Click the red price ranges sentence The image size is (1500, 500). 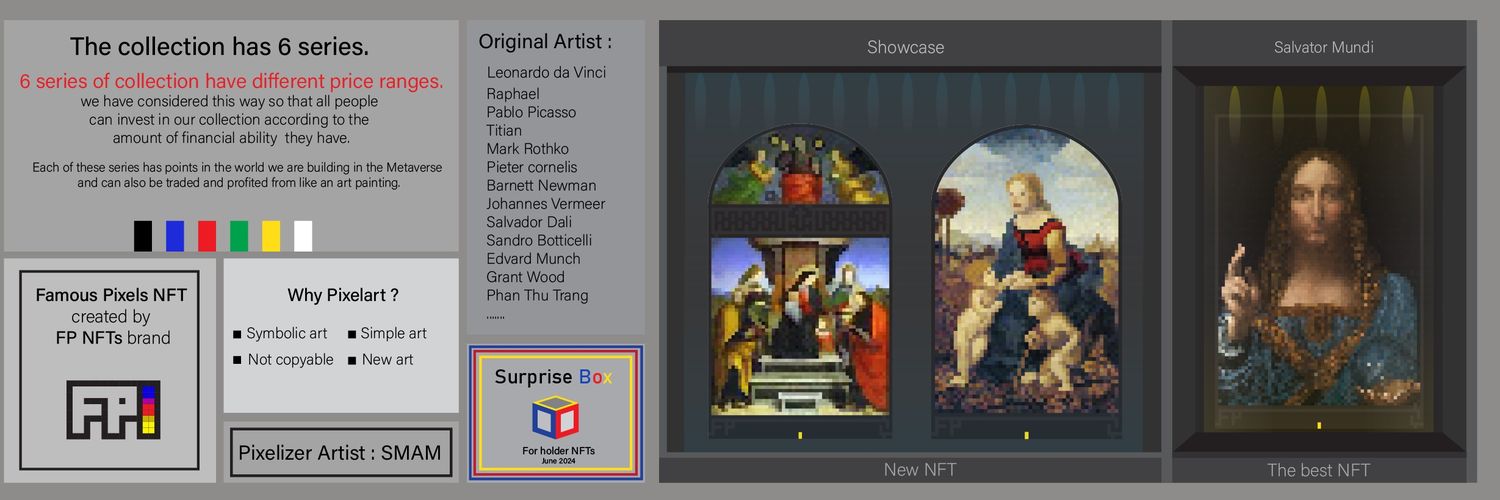tap(231, 81)
